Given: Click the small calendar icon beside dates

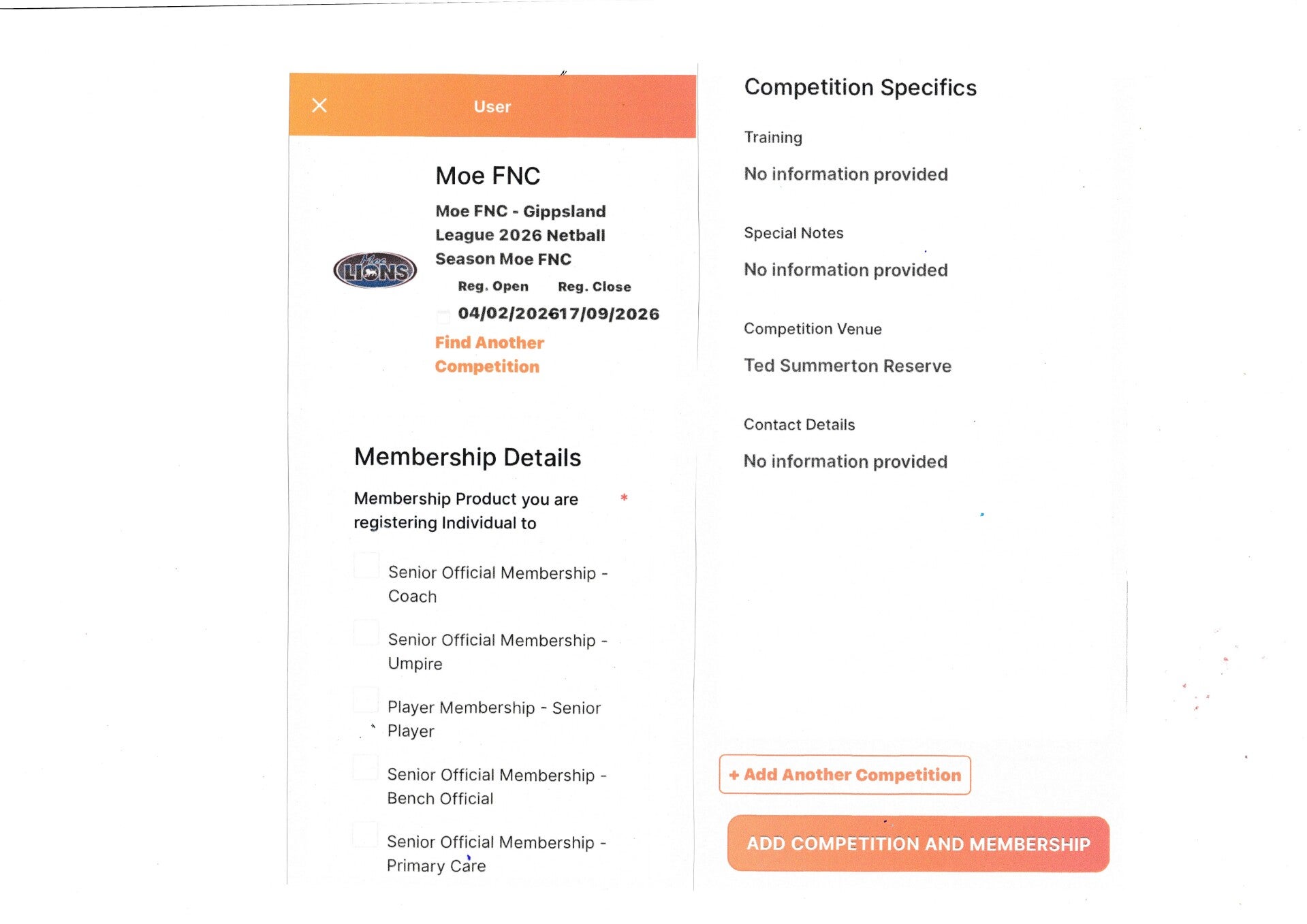Looking at the screenshot, I should pos(443,316).
